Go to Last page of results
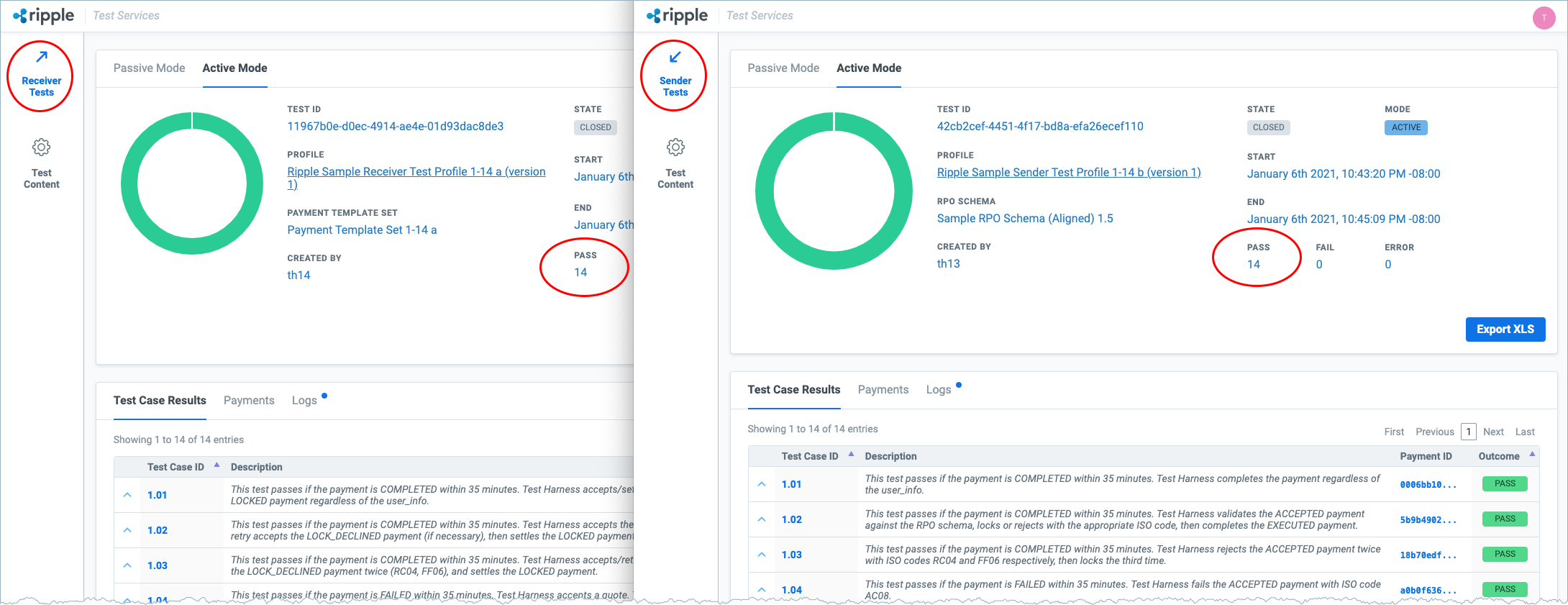 pyautogui.click(x=1525, y=432)
